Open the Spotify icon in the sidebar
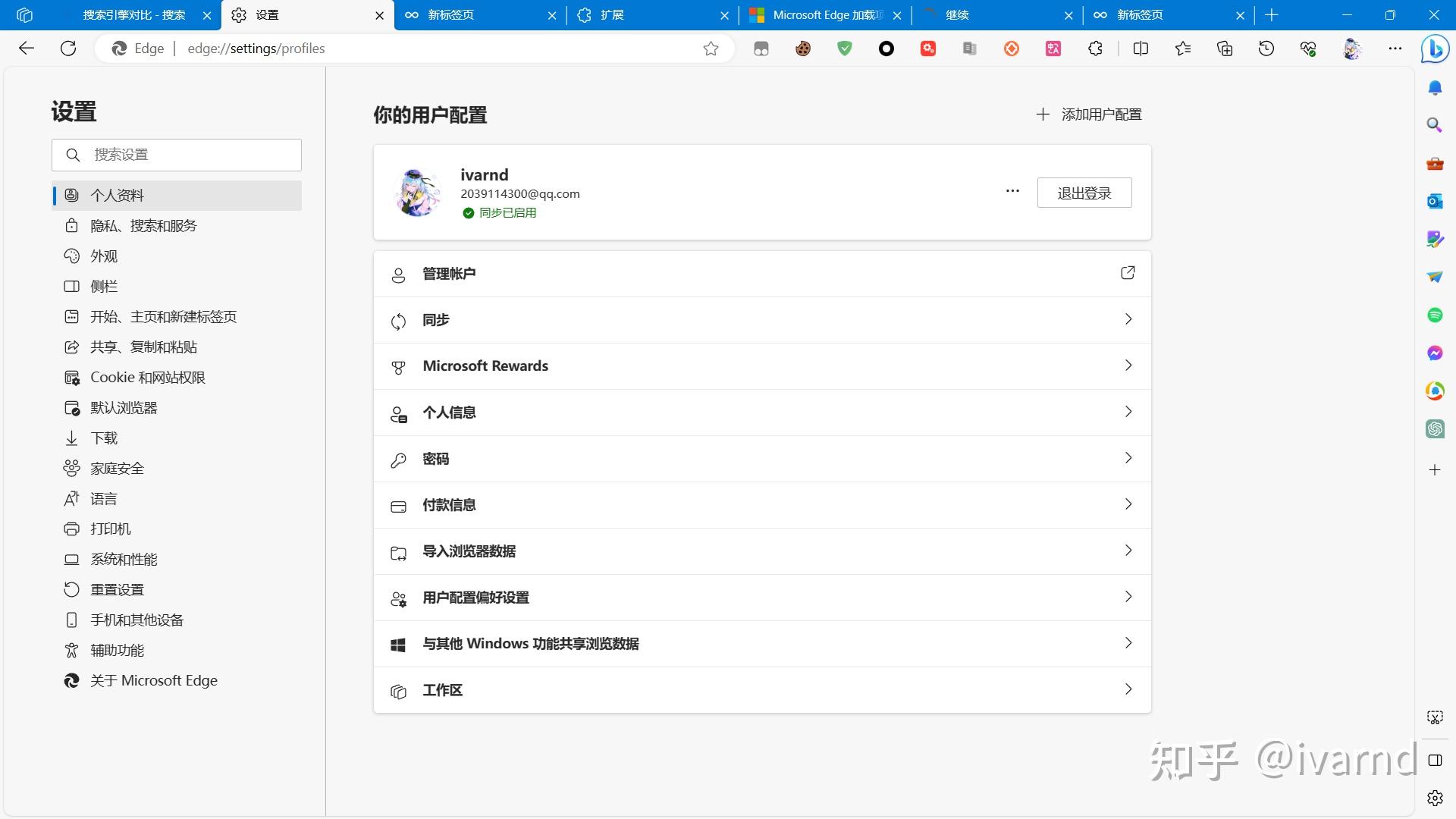The height and width of the screenshot is (819, 1456). click(1435, 315)
